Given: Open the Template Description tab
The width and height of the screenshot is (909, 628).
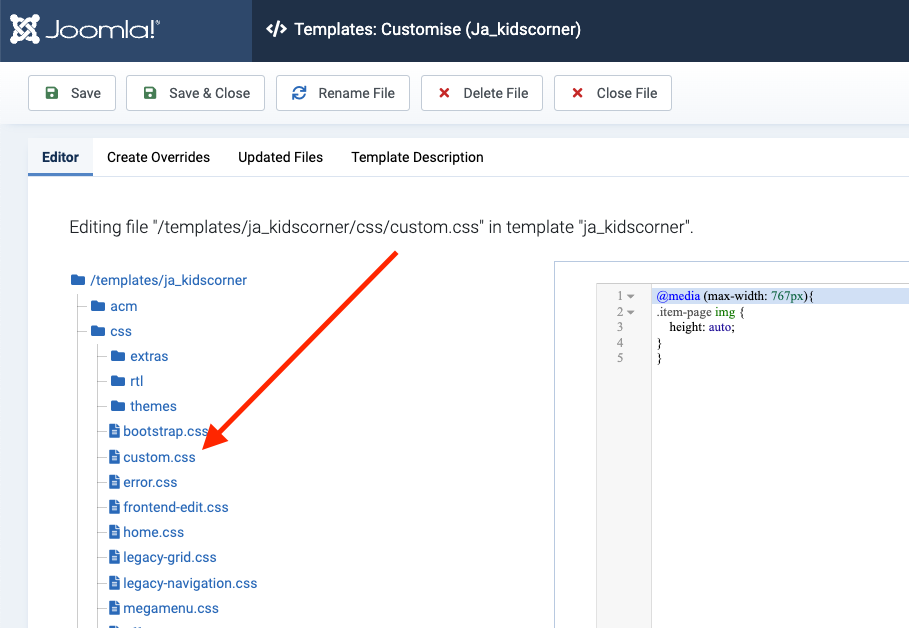Looking at the screenshot, I should (417, 157).
